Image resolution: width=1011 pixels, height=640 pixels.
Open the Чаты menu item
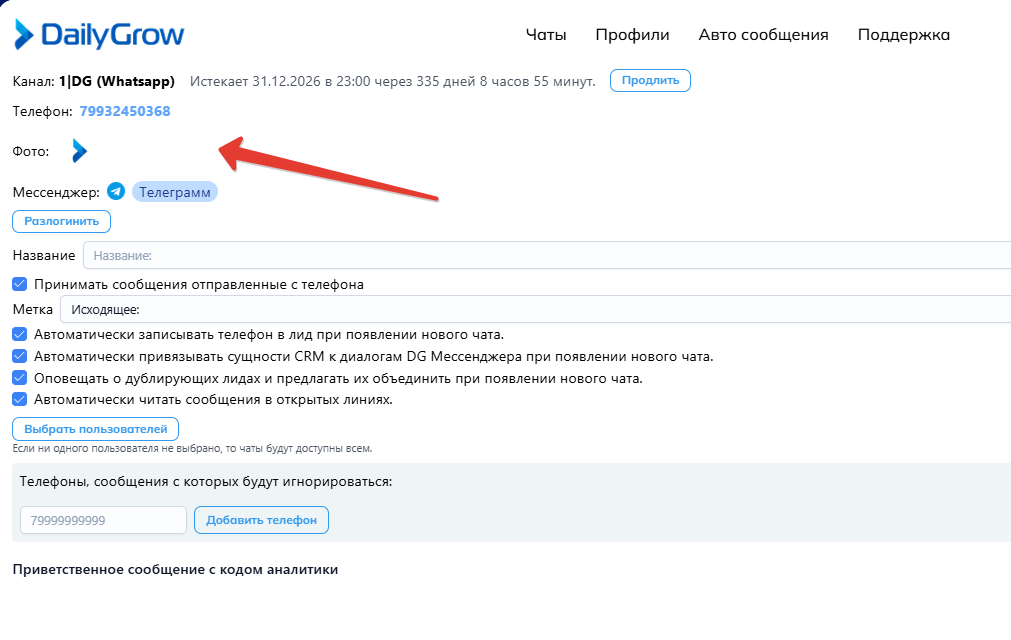click(x=546, y=35)
